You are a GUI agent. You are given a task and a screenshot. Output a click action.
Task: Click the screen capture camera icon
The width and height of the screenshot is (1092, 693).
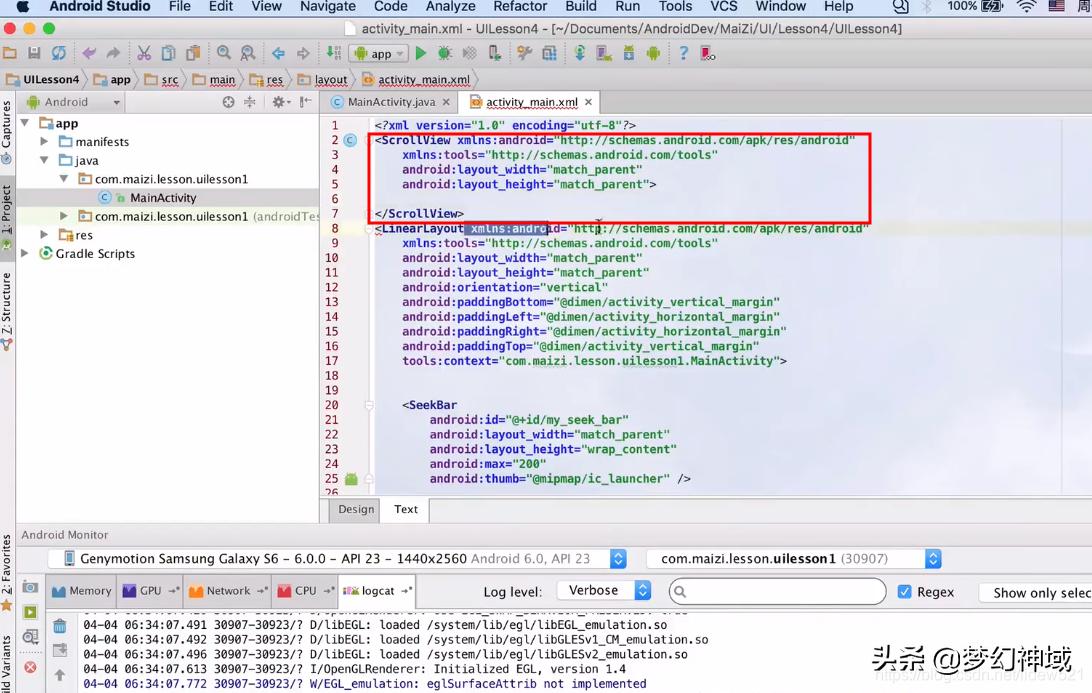30,587
